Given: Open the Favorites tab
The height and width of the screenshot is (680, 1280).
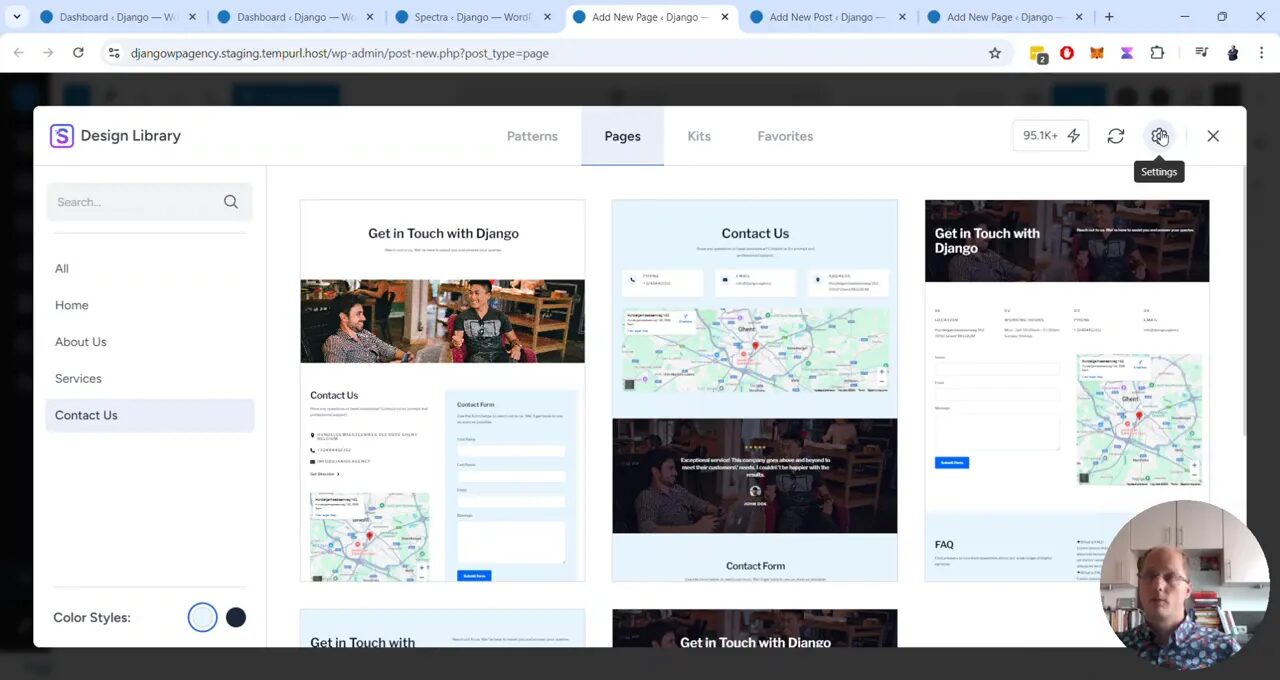Looking at the screenshot, I should pyautogui.click(x=785, y=136).
